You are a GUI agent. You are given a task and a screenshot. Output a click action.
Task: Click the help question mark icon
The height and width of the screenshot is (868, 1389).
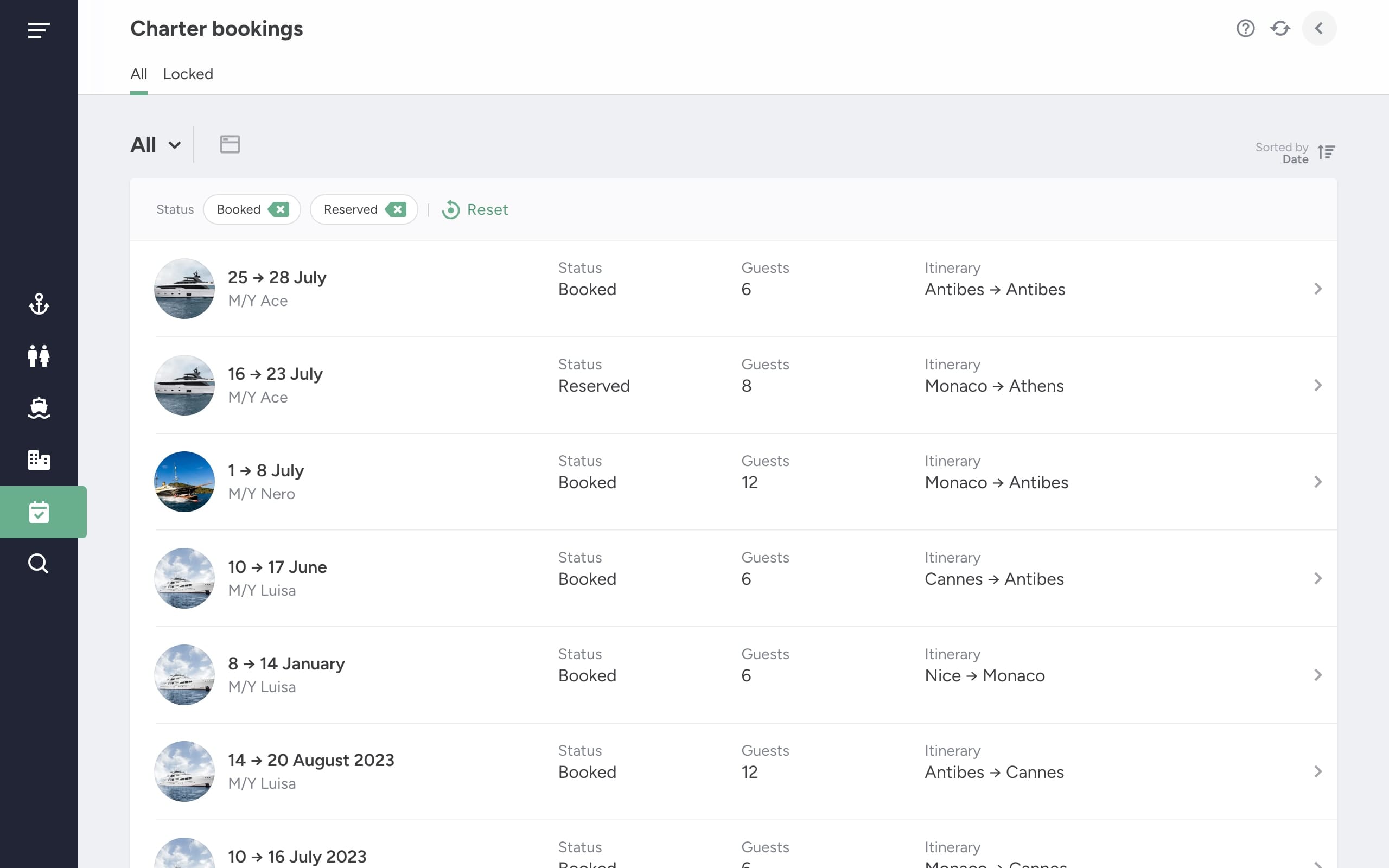click(1245, 28)
